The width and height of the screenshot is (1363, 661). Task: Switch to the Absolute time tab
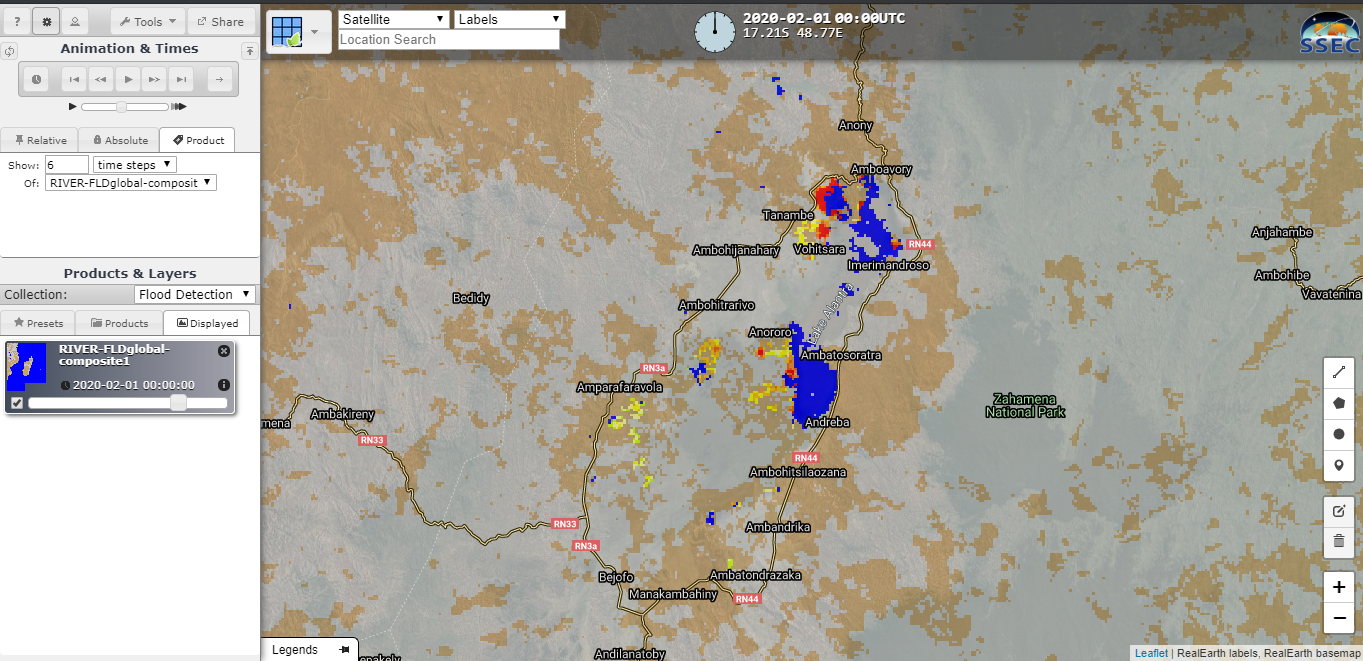(x=119, y=140)
